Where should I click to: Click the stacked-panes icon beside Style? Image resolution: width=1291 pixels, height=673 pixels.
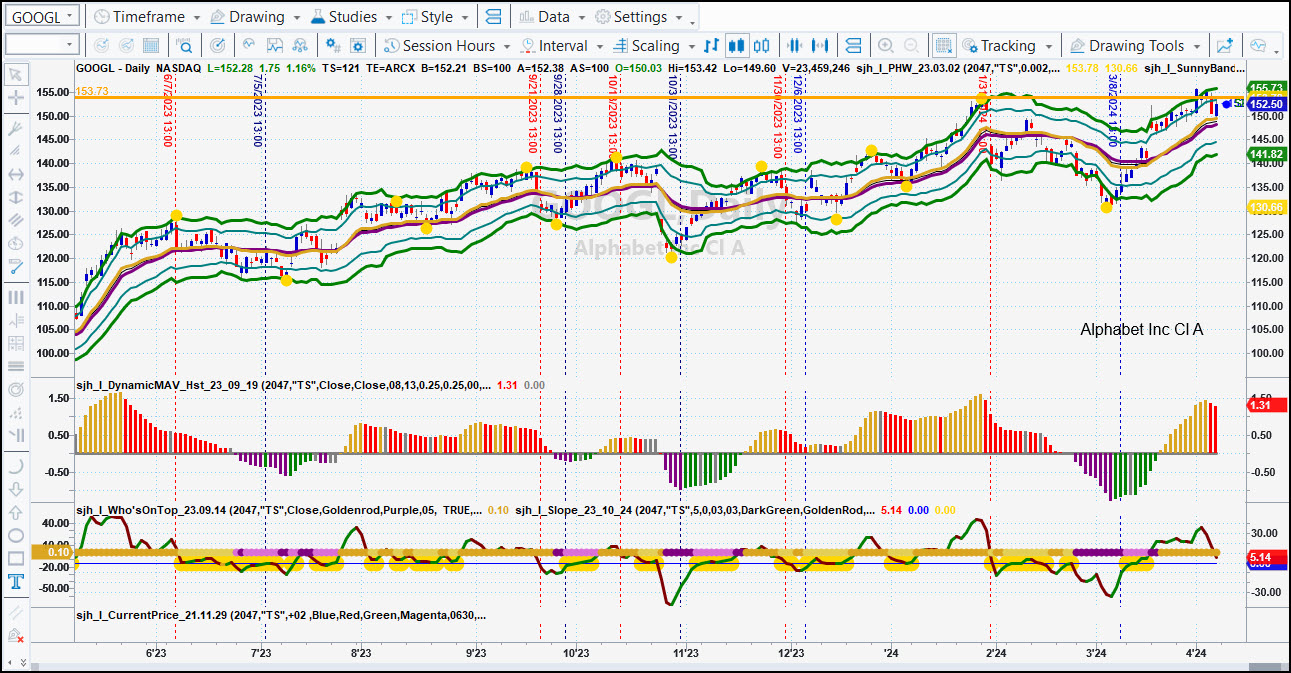pyautogui.click(x=492, y=17)
